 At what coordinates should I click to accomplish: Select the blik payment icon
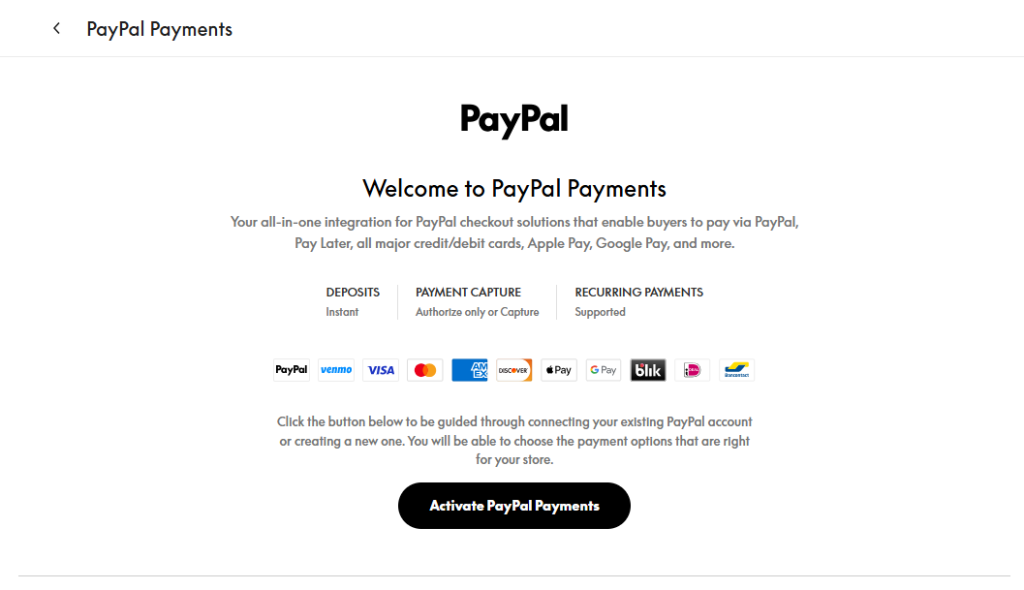648,369
